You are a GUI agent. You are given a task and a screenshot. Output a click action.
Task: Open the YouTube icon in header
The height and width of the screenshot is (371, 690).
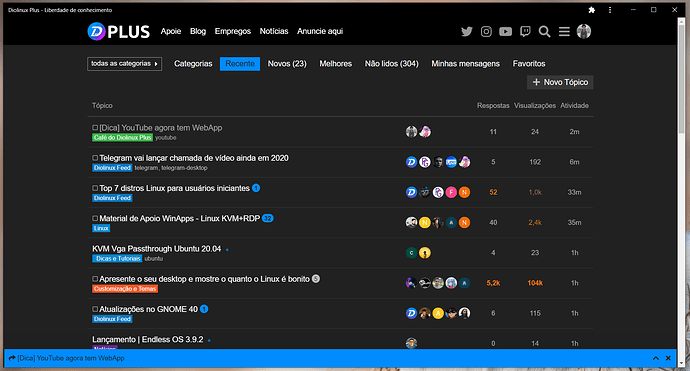(506, 31)
